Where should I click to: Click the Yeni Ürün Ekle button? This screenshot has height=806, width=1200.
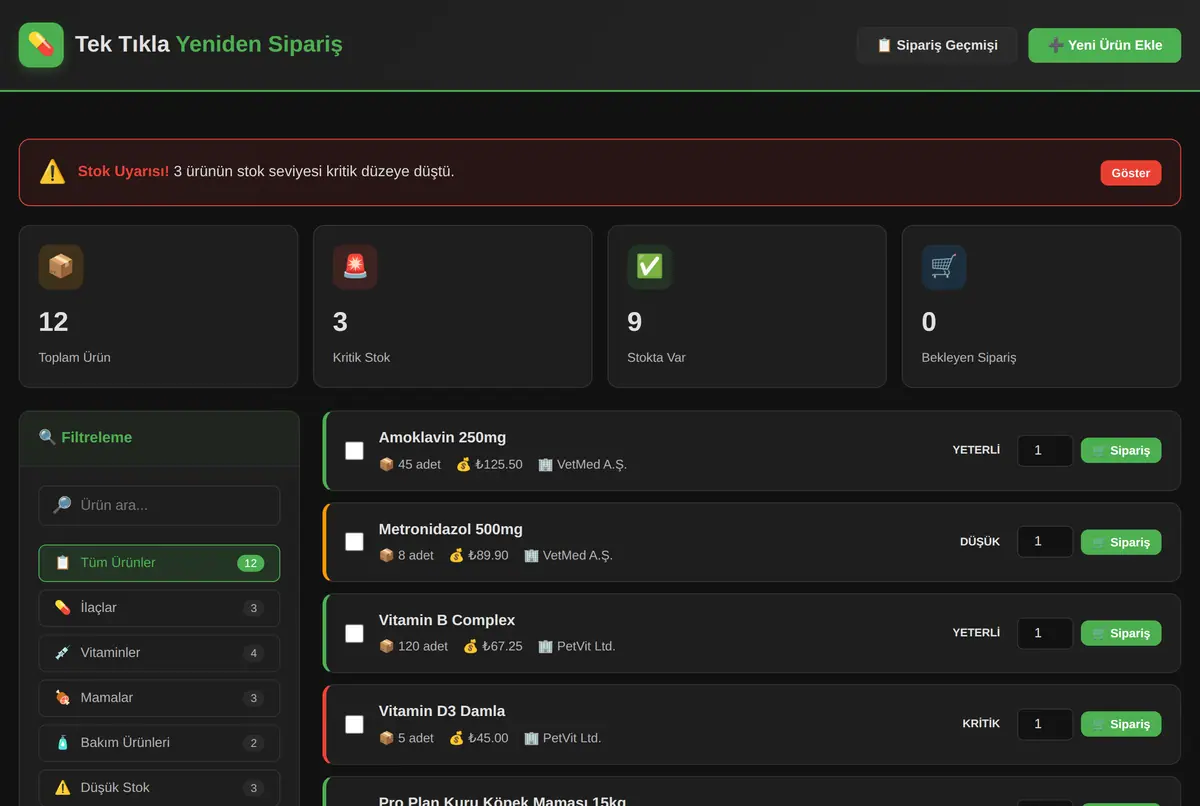(1105, 45)
